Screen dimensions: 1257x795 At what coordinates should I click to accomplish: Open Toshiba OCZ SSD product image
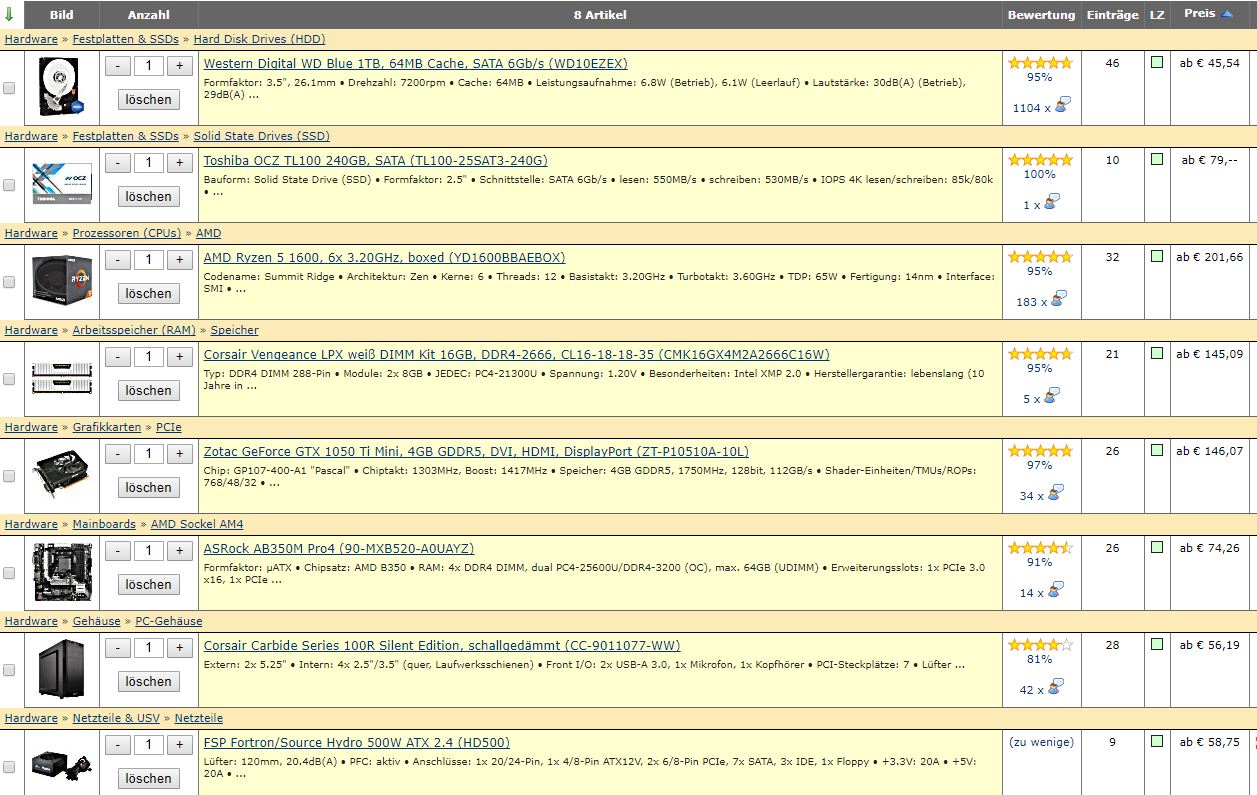pos(62,182)
